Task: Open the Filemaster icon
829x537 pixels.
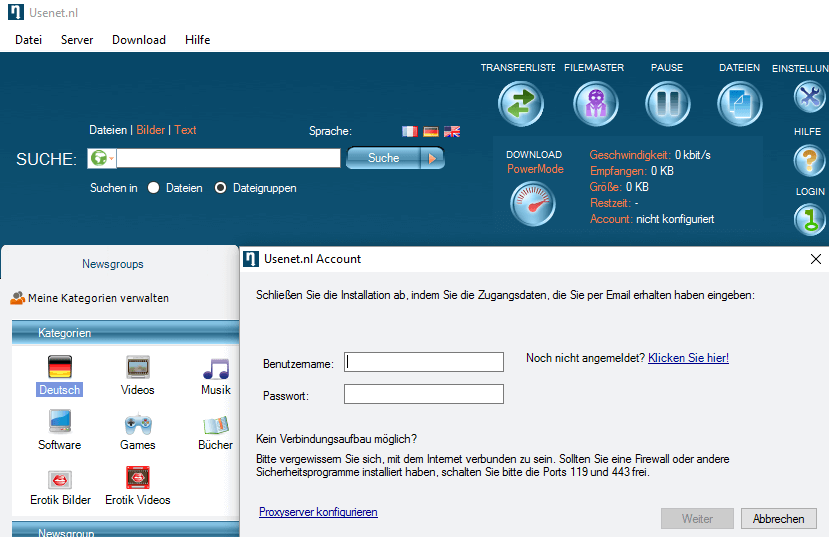Action: click(595, 104)
